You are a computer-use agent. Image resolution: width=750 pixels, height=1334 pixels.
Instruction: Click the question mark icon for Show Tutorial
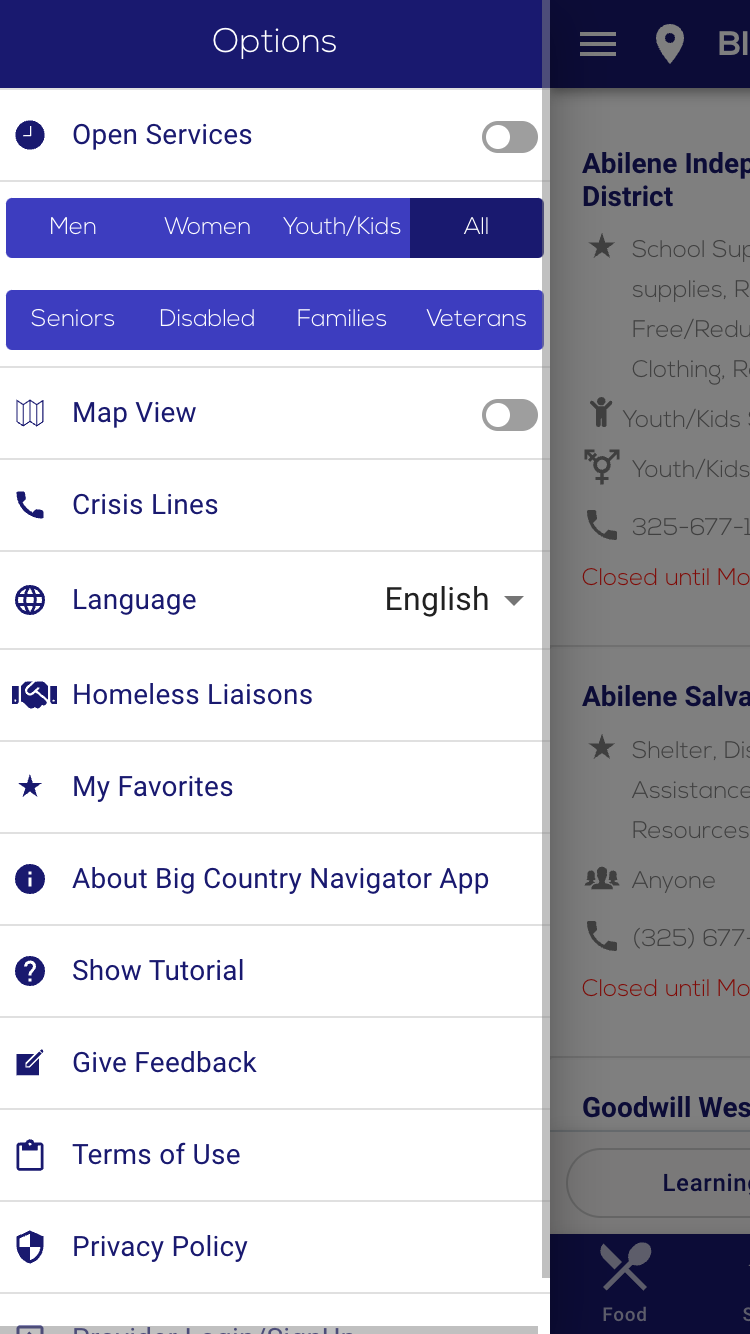point(30,971)
